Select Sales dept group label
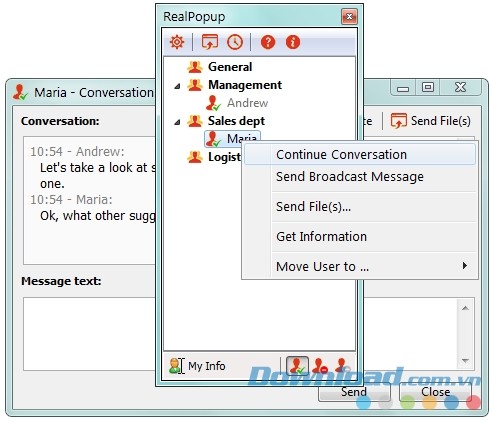This screenshot has height=422, width=493. (236, 121)
